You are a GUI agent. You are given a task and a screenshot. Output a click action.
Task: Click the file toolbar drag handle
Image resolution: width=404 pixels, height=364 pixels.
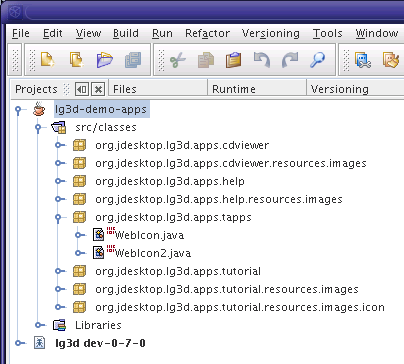[32, 60]
